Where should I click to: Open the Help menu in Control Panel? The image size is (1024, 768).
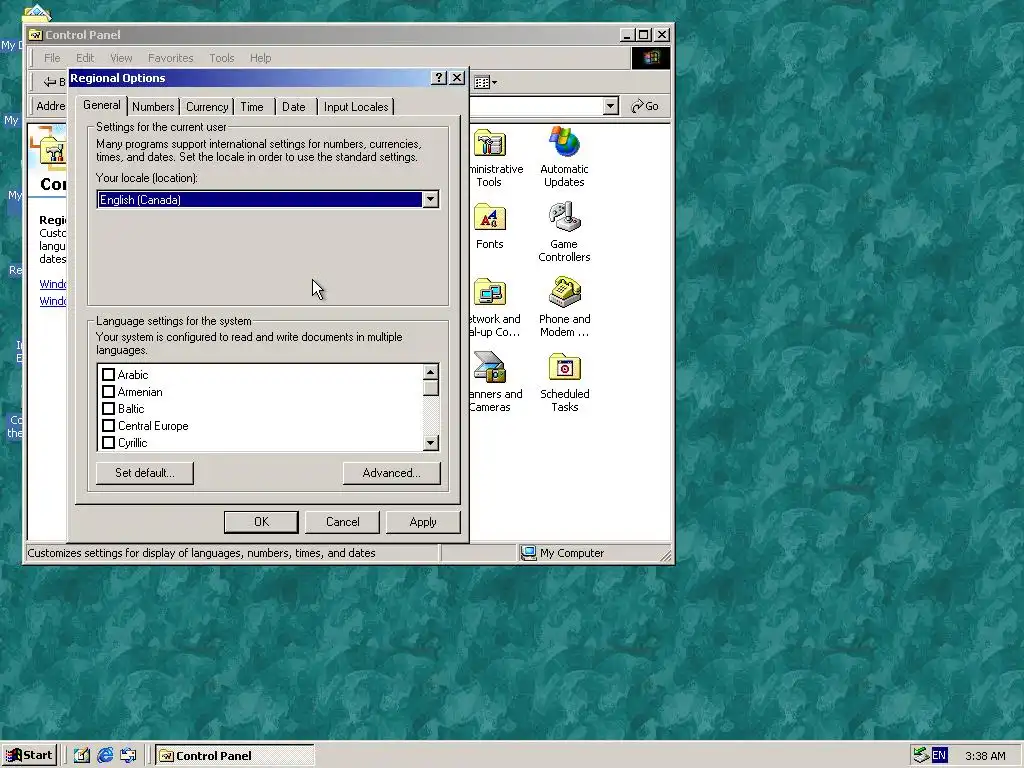click(261, 58)
